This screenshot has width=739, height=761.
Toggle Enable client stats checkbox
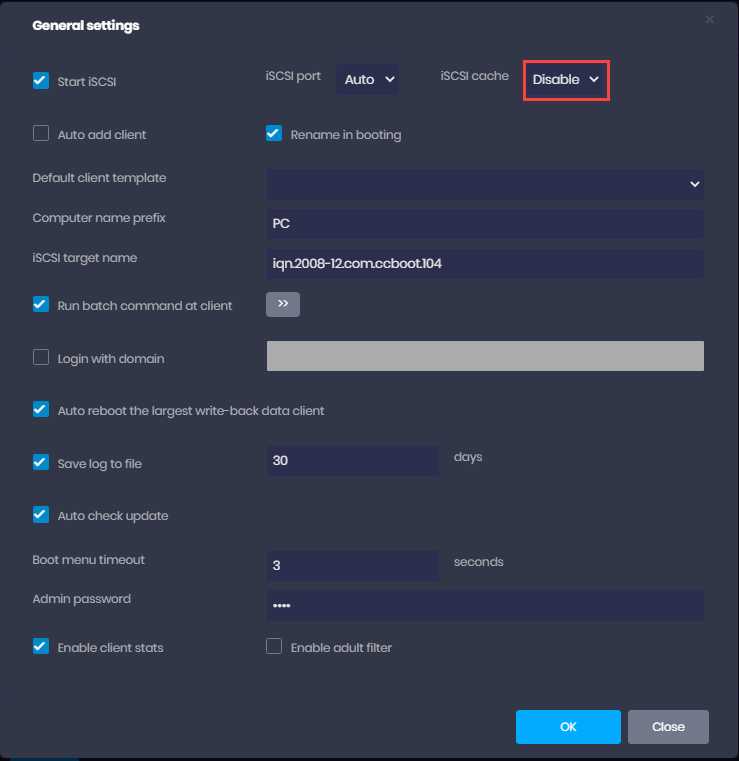pyautogui.click(x=41, y=646)
